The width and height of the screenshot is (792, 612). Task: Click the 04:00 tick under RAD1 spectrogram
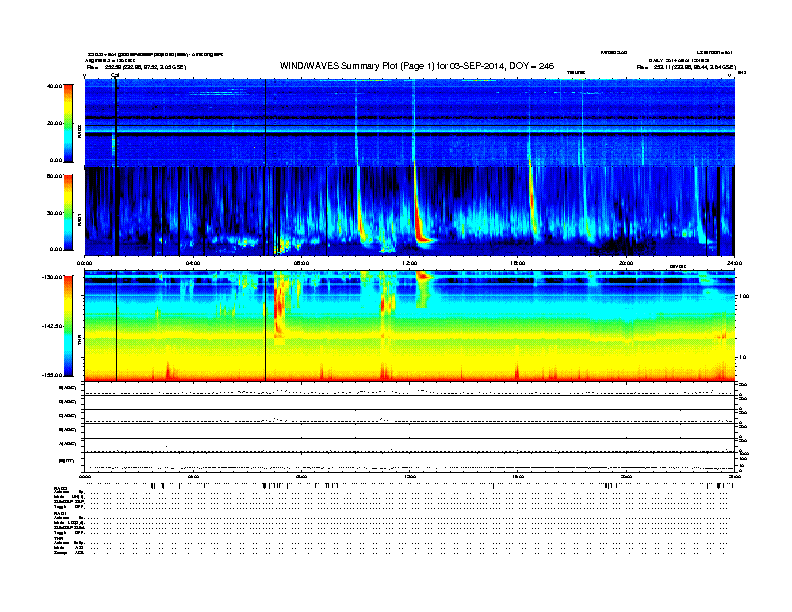193,263
